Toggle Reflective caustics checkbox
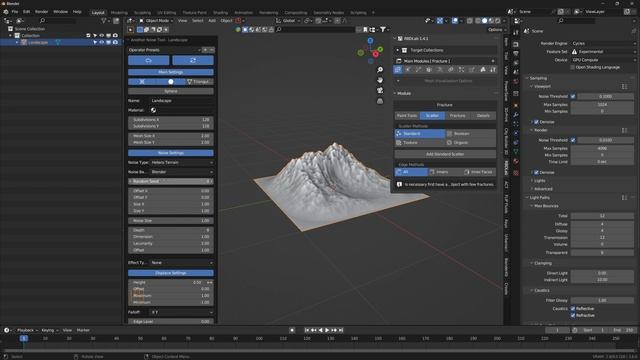 click(573, 309)
